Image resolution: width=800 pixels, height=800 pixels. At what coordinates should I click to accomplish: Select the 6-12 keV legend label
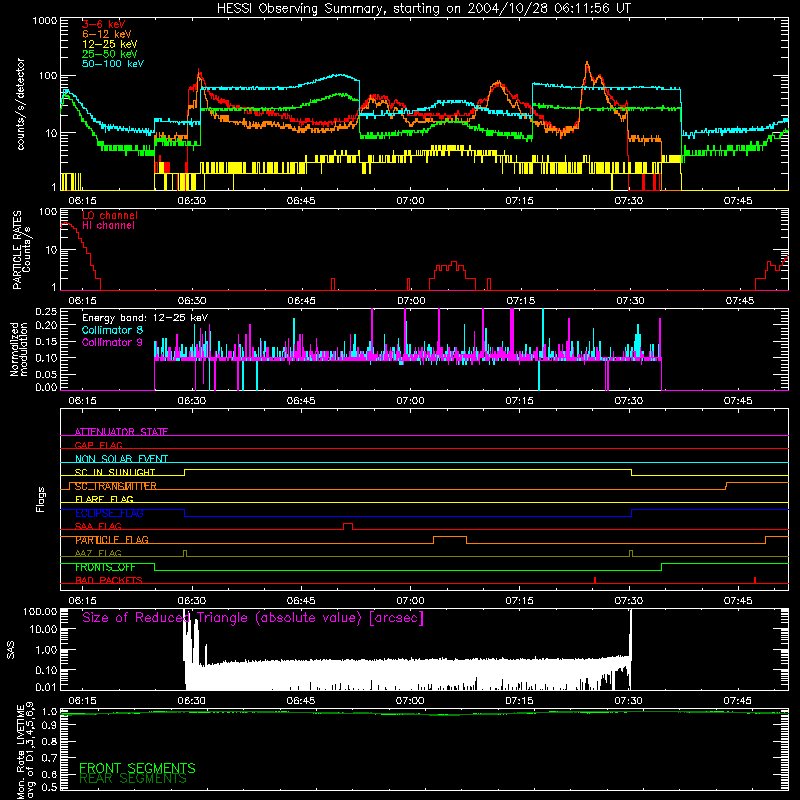106,34
